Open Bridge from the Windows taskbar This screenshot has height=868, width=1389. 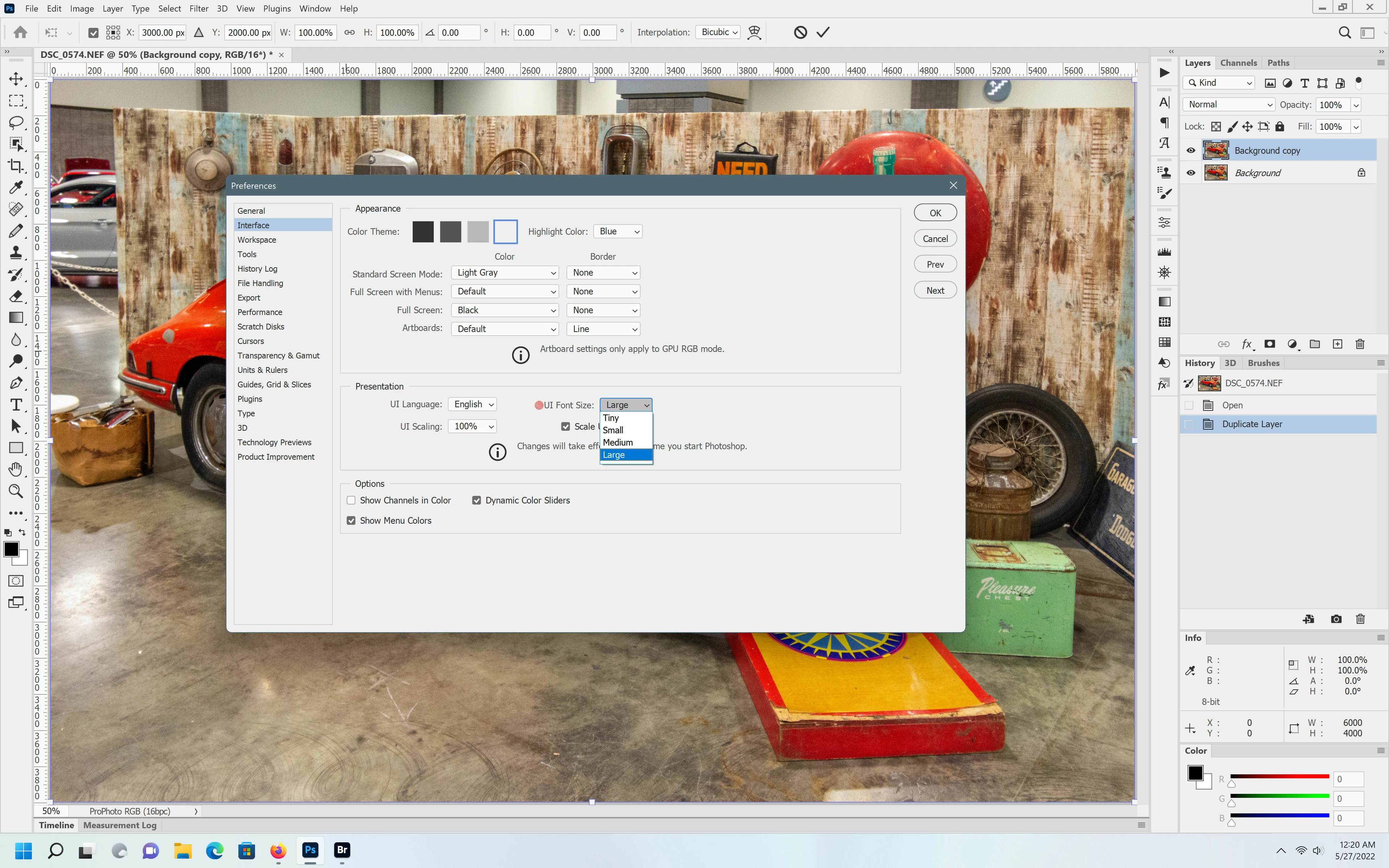point(342,850)
